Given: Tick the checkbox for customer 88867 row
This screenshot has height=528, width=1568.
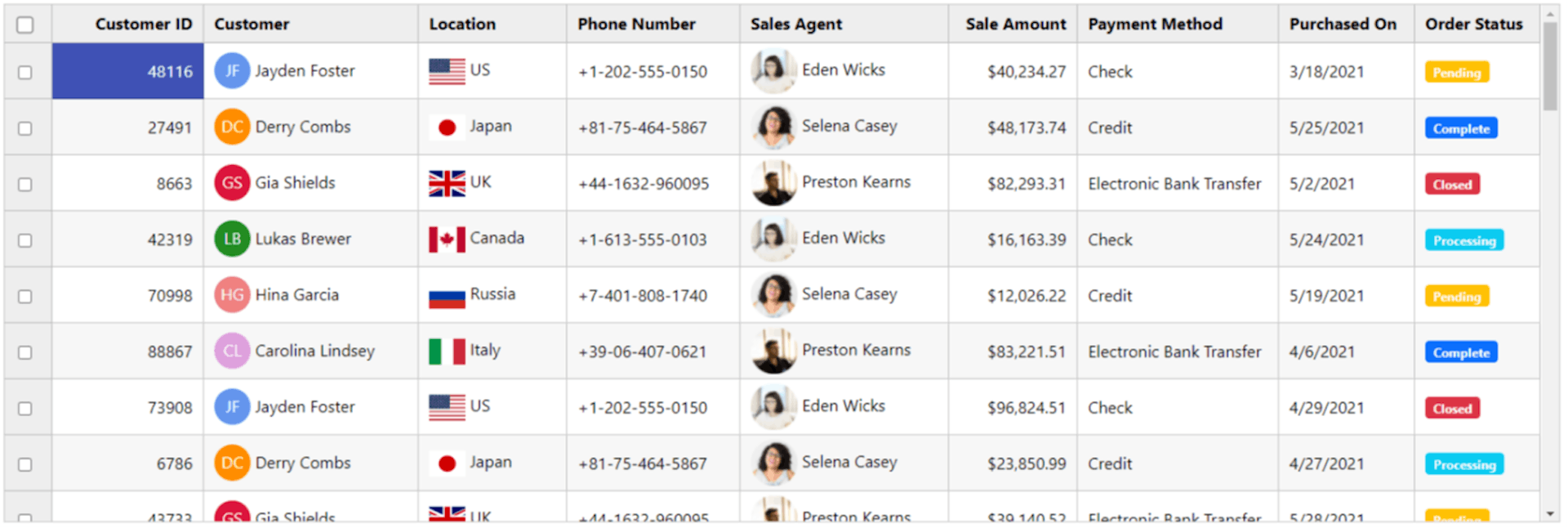Looking at the screenshot, I should pyautogui.click(x=25, y=352).
